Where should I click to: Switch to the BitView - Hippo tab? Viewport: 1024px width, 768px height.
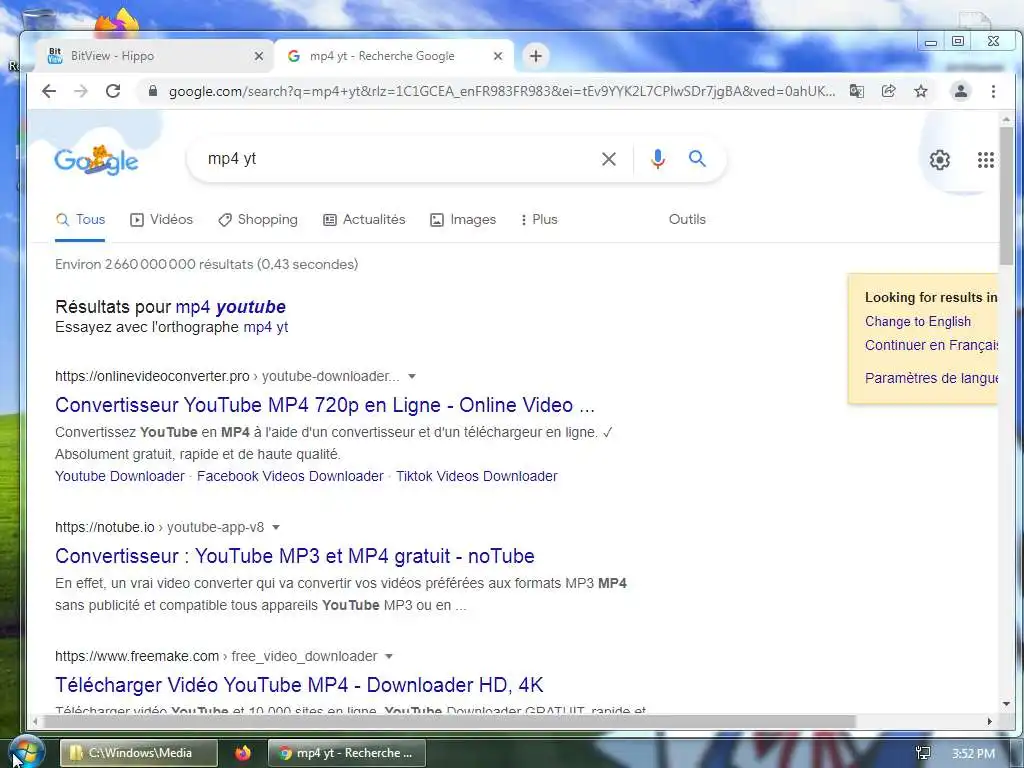153,56
